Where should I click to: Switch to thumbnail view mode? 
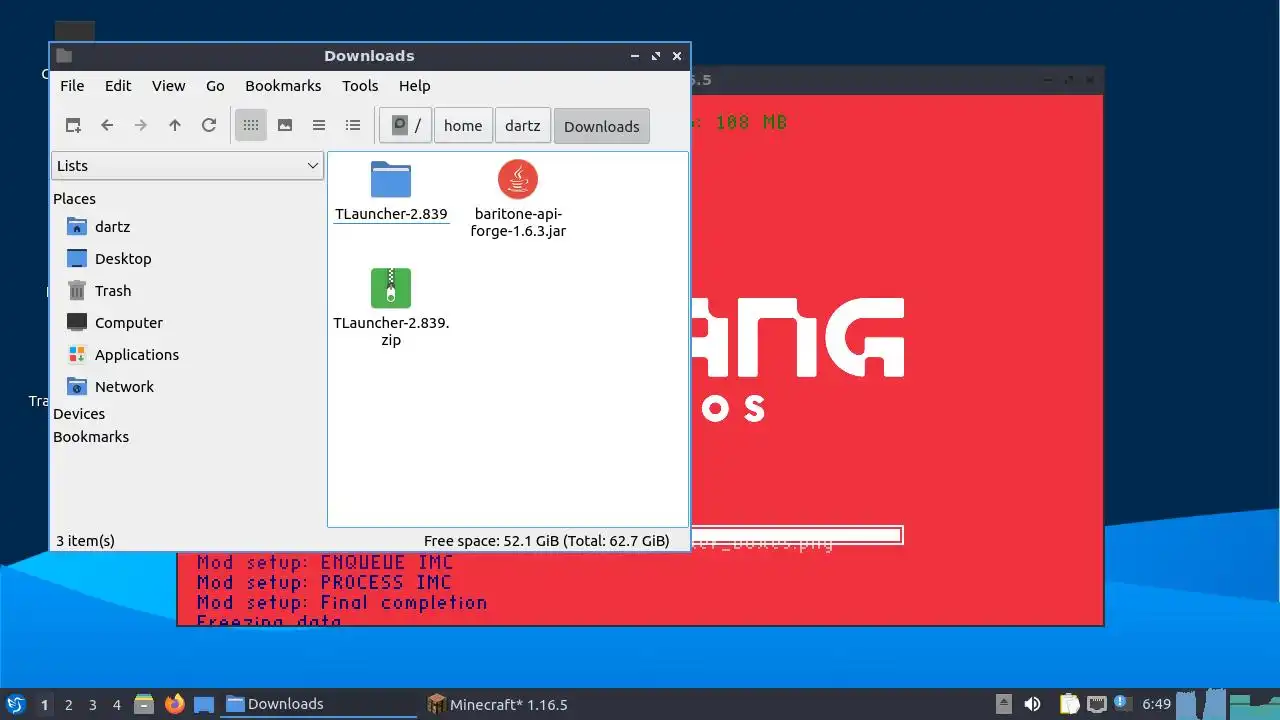(x=285, y=125)
